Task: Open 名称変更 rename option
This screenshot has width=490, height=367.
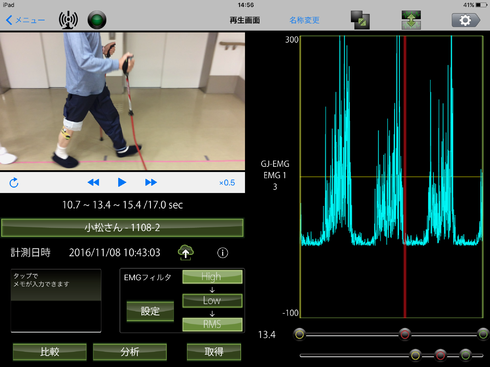Action: [304, 20]
